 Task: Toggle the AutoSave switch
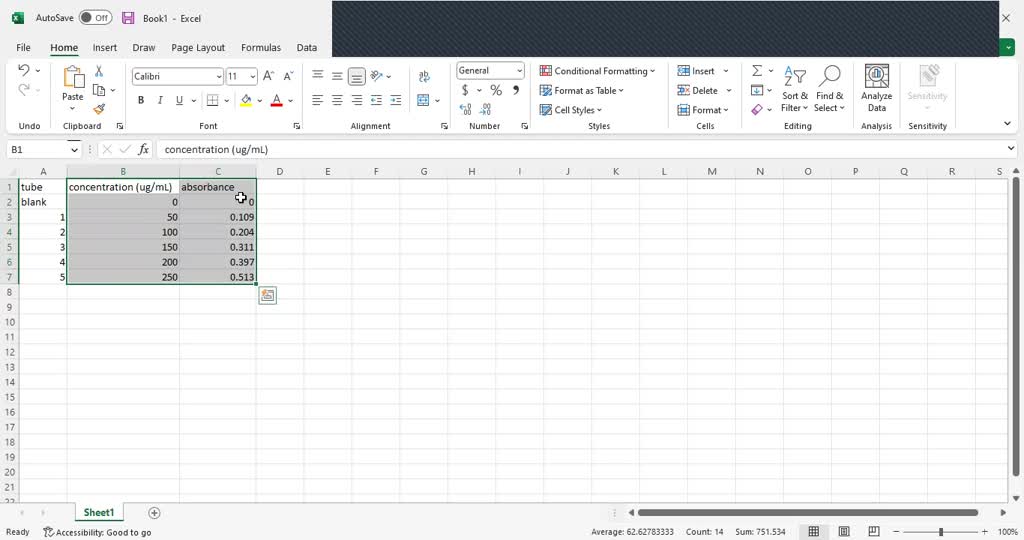[95, 18]
